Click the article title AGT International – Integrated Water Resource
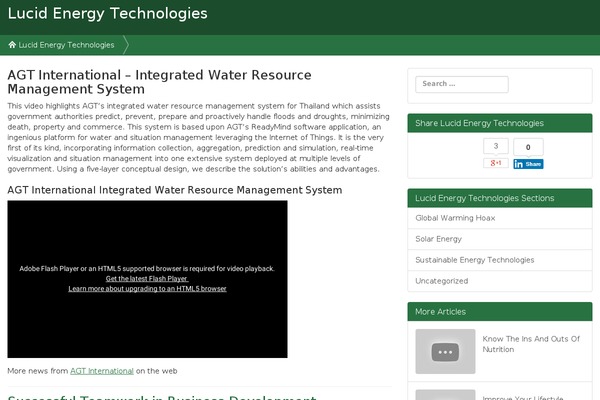Image resolution: width=600 pixels, height=400 pixels. [x=160, y=82]
